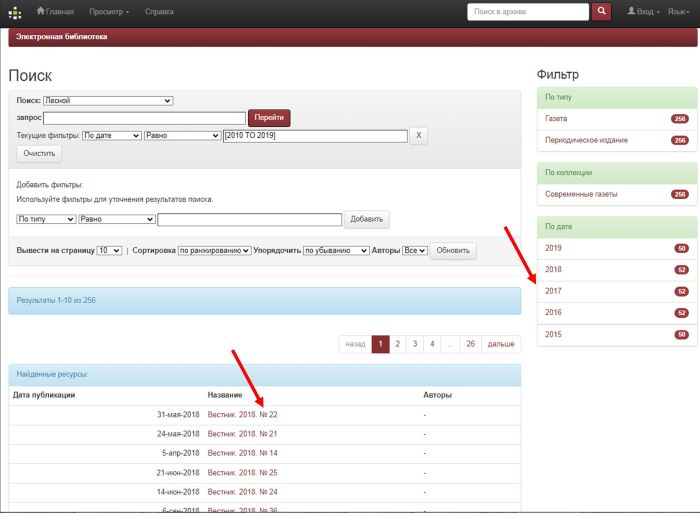
Task: Click the Название column header
Action: tap(225, 395)
